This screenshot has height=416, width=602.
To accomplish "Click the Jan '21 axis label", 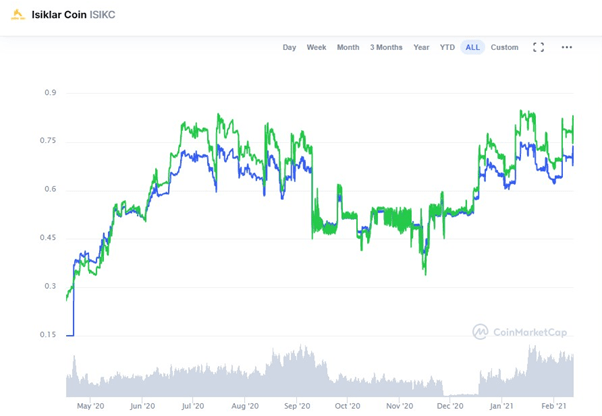I will point(501,406).
